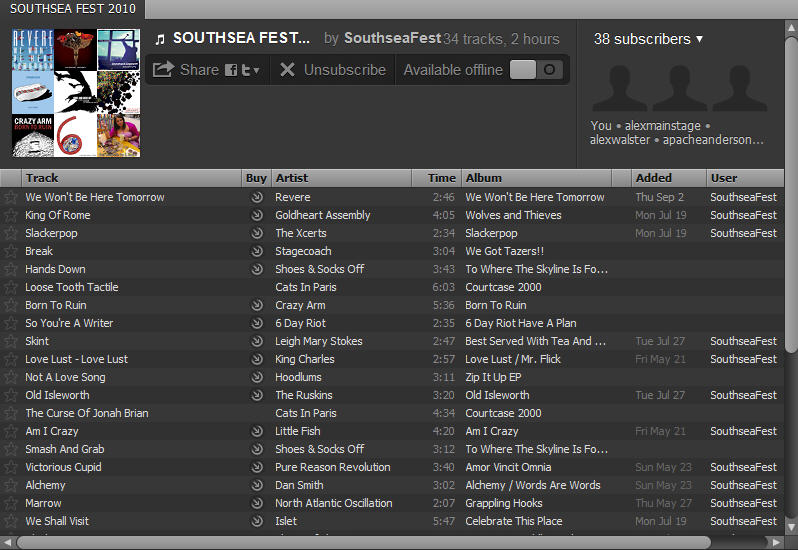Screen dimensions: 798x550
Task: Click buy icon for We Shall Visit
Action: (257, 521)
